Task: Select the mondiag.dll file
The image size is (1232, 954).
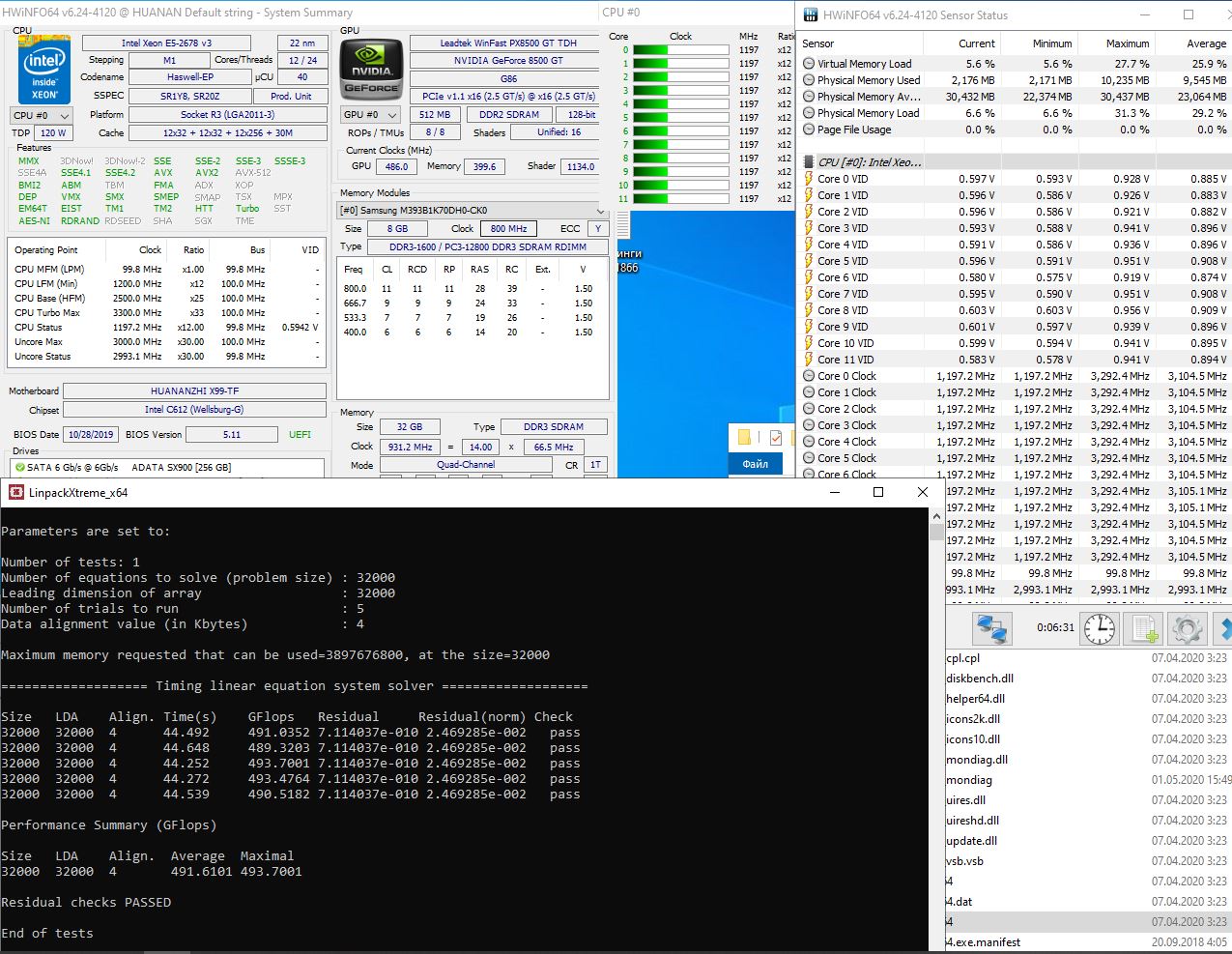Action: pos(977,760)
